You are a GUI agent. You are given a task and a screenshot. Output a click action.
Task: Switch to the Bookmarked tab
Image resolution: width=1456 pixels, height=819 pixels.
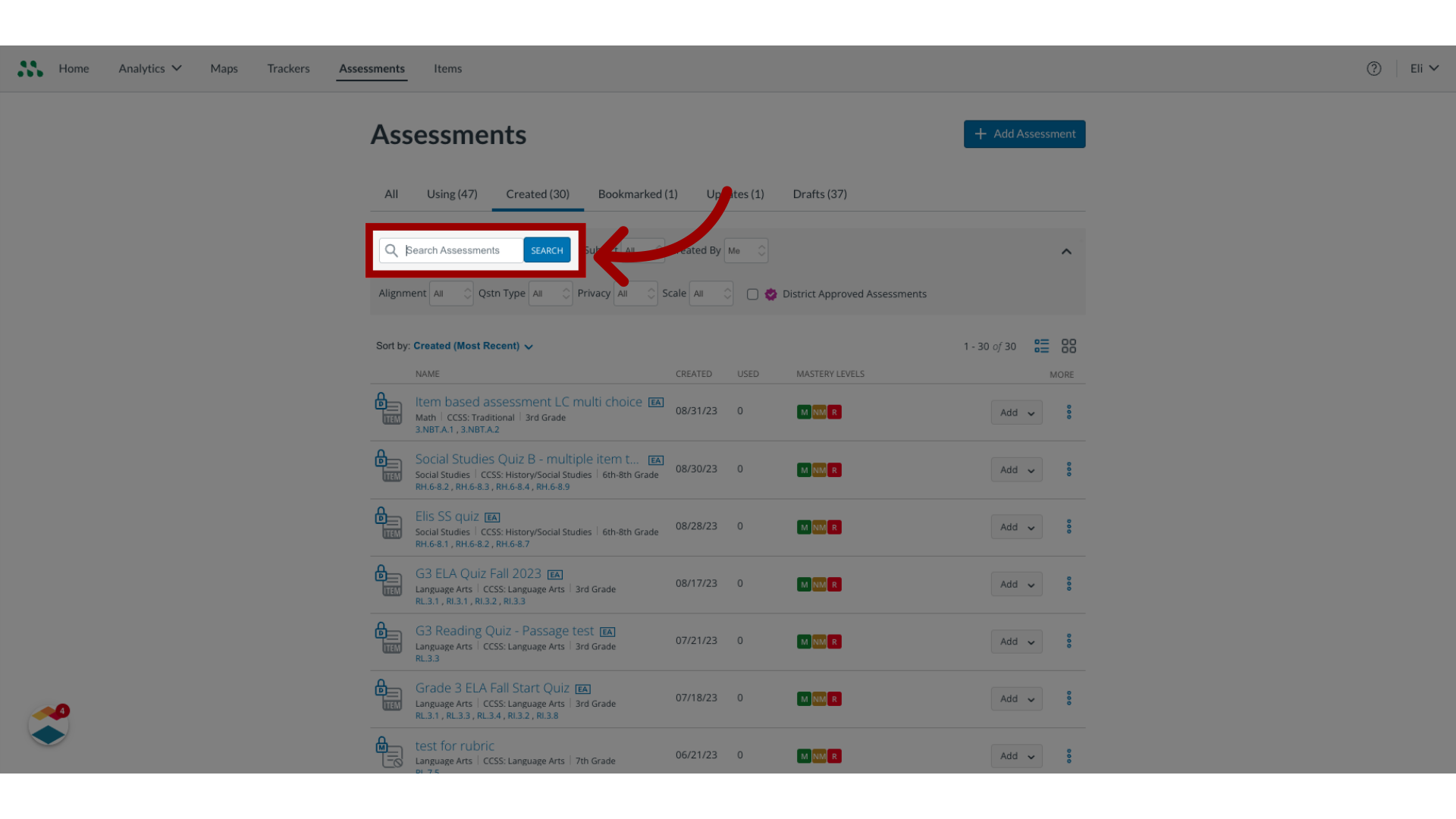638,193
